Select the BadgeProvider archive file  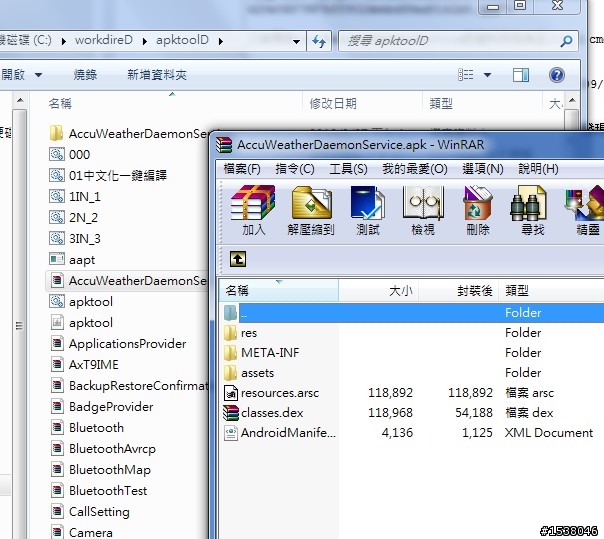coord(102,406)
